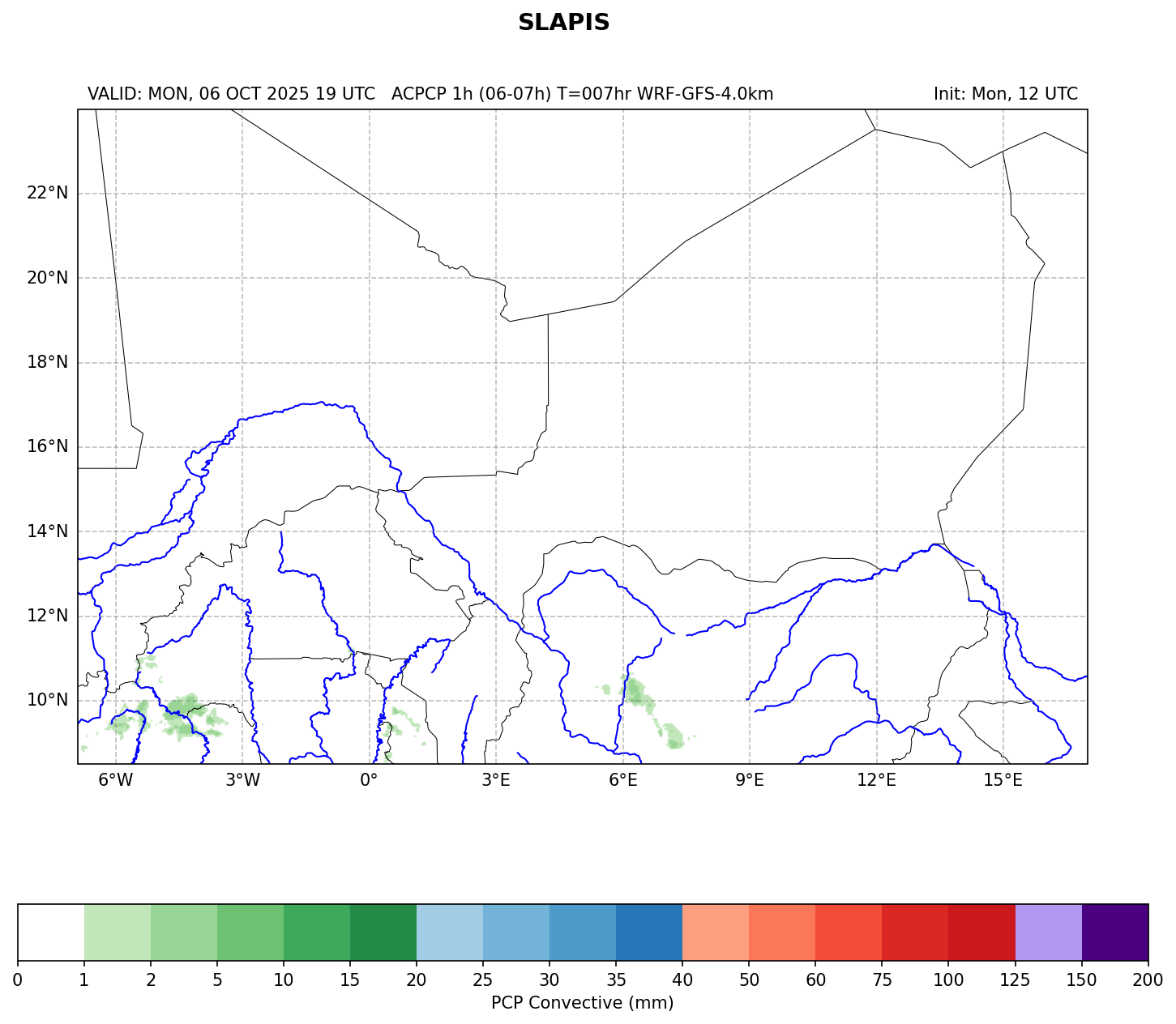Click the dark purple 150–200 mm color swatch
The width and height of the screenshot is (1176, 1024).
point(1114,932)
